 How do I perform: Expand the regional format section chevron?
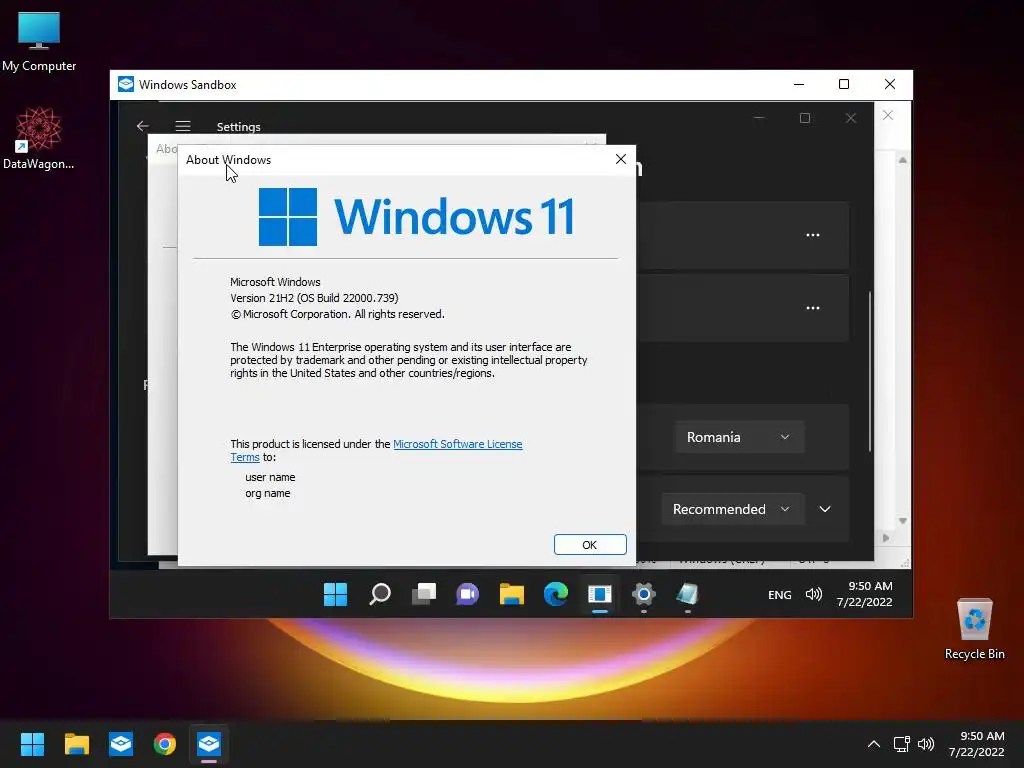coord(825,509)
